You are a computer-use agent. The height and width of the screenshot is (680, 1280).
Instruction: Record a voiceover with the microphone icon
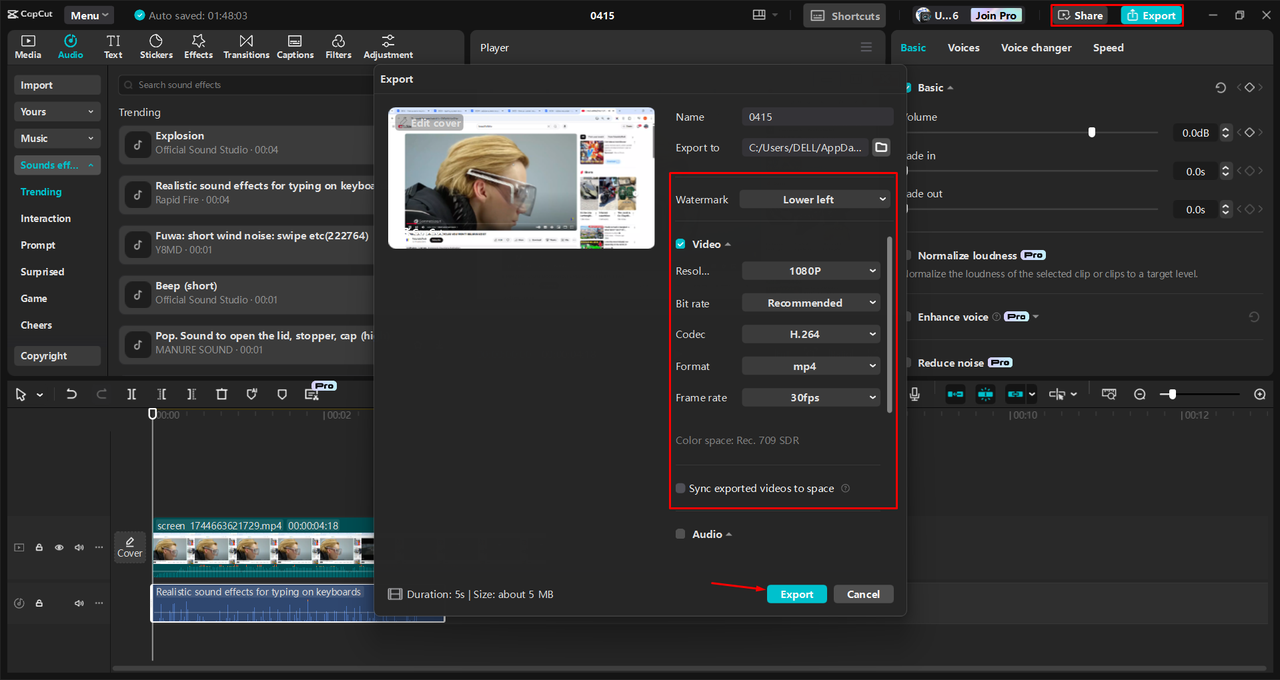tap(914, 393)
